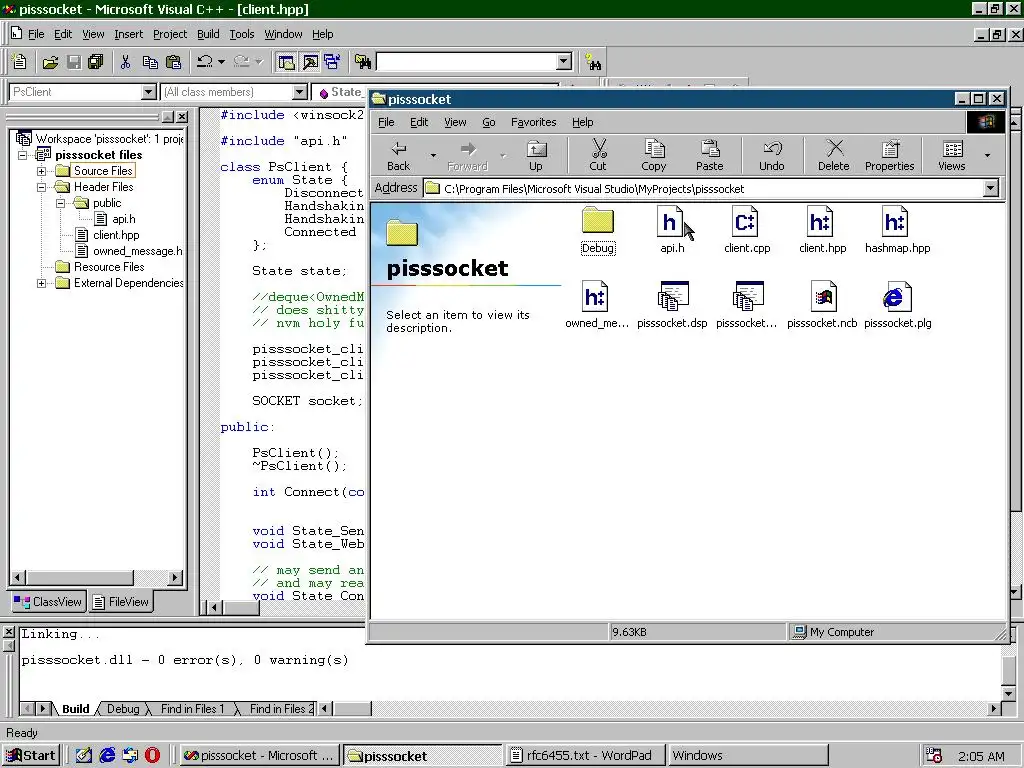Select client.hpp in the FileView tree
Viewport: 1024px width, 768px height.
coord(116,235)
